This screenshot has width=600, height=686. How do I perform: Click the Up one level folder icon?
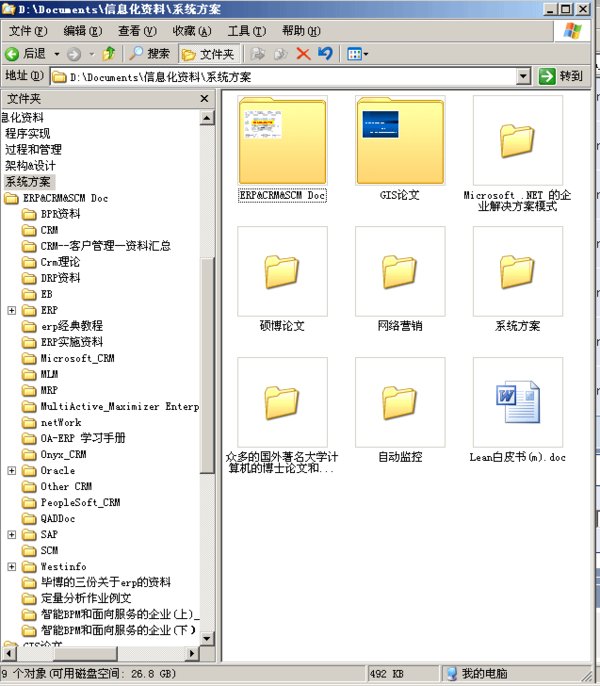(x=109, y=53)
